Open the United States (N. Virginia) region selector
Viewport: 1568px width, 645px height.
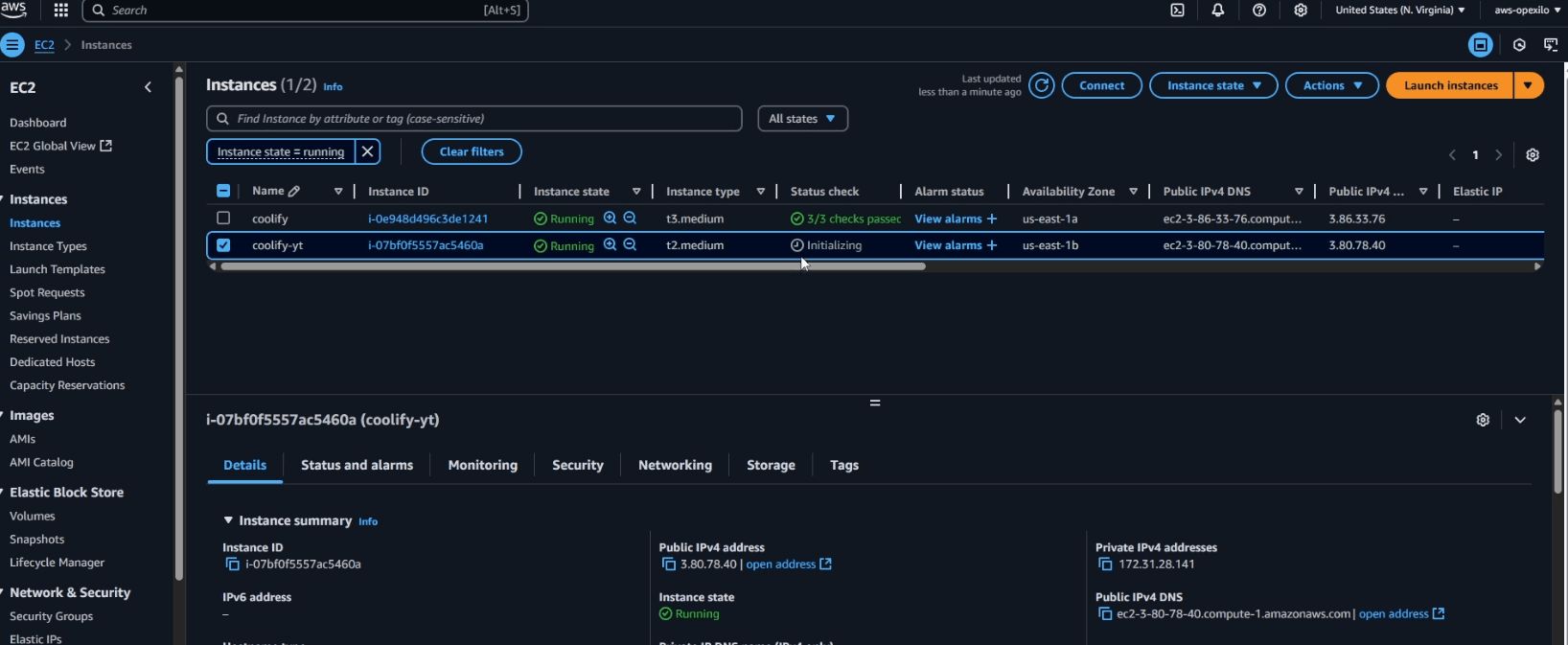1400,11
